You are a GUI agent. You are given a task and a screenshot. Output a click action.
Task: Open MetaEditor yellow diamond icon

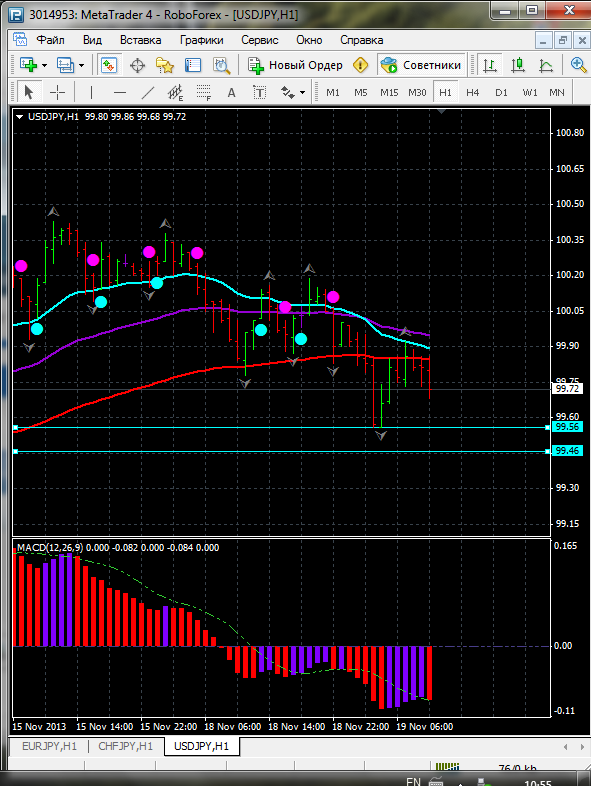(x=360, y=65)
